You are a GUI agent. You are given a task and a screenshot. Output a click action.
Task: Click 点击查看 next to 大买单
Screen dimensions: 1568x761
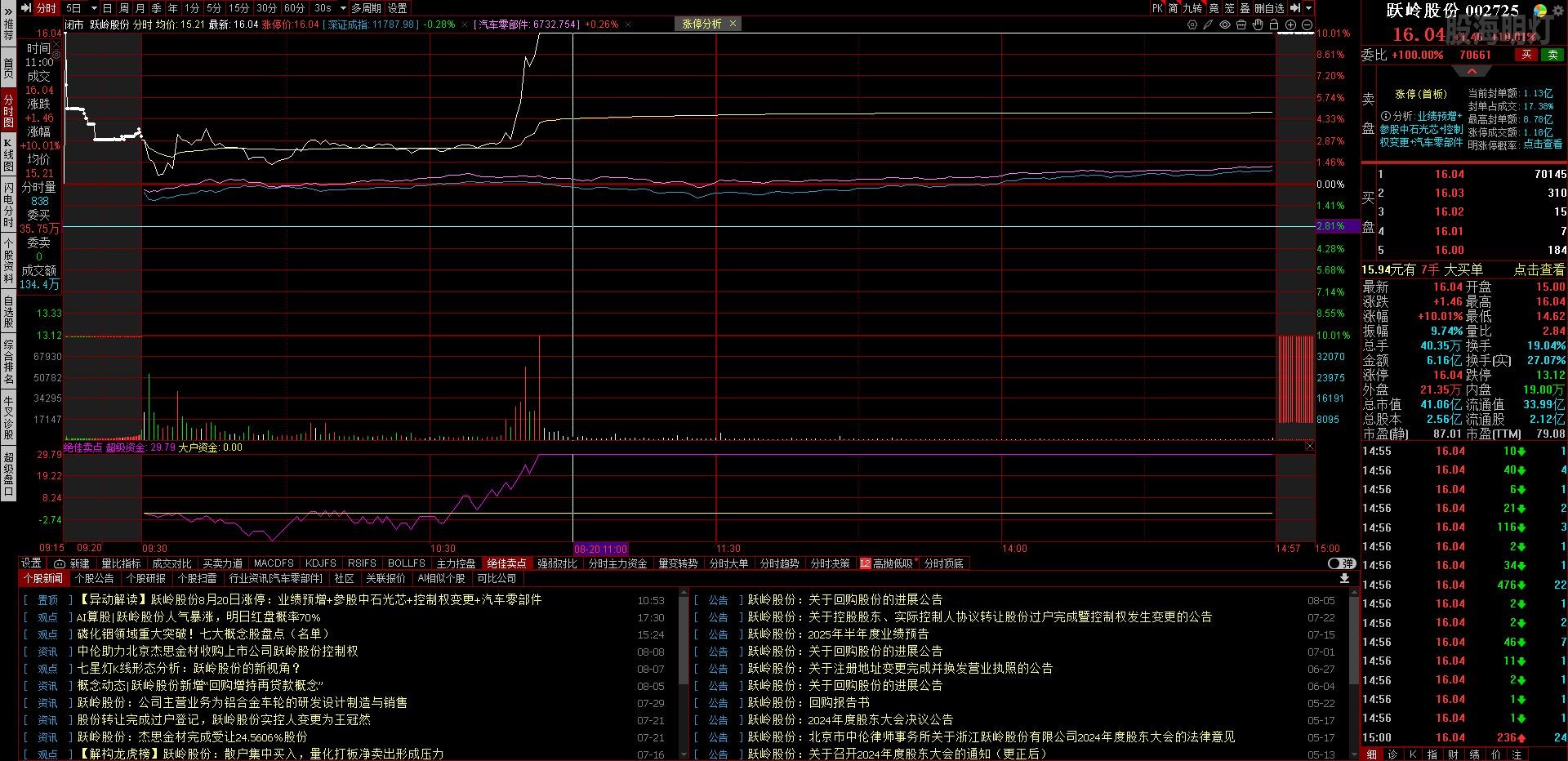tap(1539, 269)
